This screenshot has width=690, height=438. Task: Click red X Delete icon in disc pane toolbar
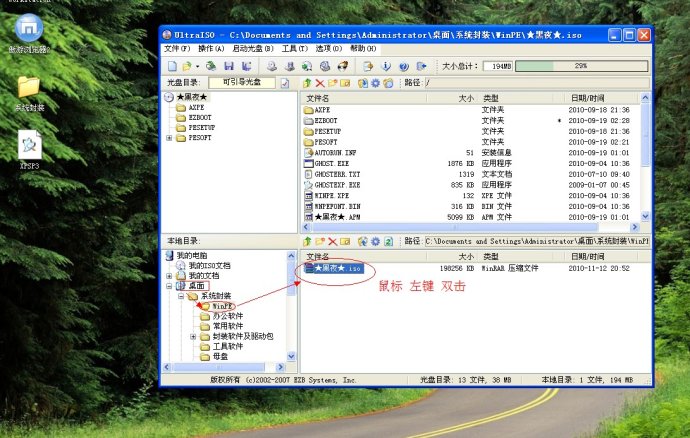click(320, 83)
